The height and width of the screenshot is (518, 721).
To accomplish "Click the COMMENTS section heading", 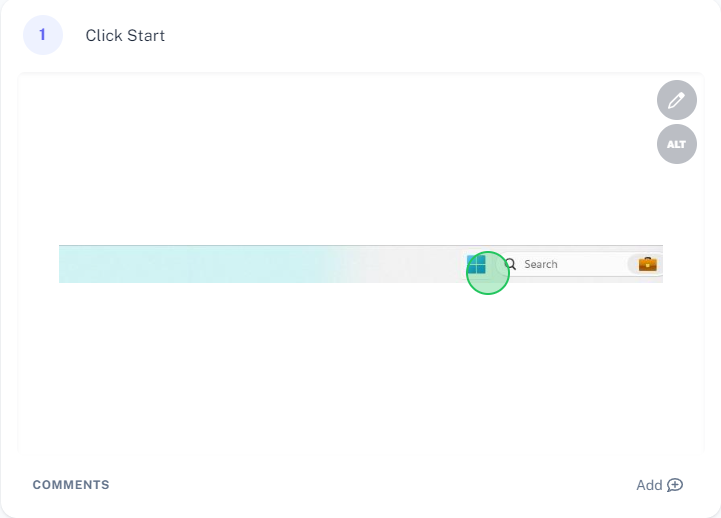I will tap(71, 485).
